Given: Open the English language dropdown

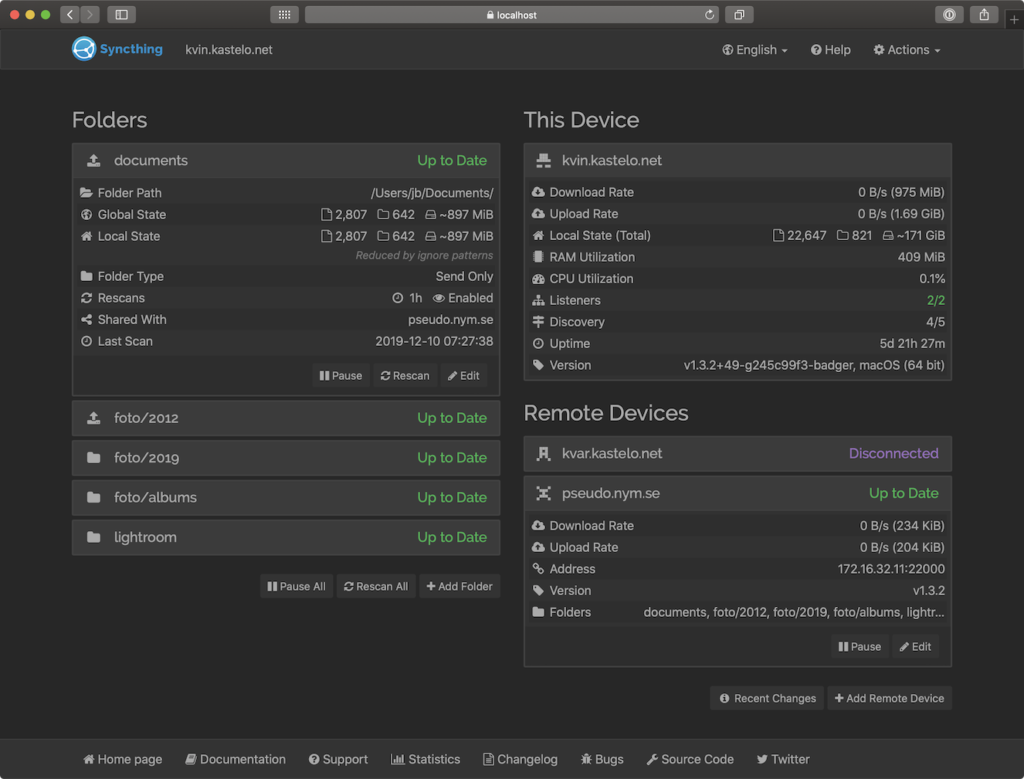Looking at the screenshot, I should (x=755, y=50).
